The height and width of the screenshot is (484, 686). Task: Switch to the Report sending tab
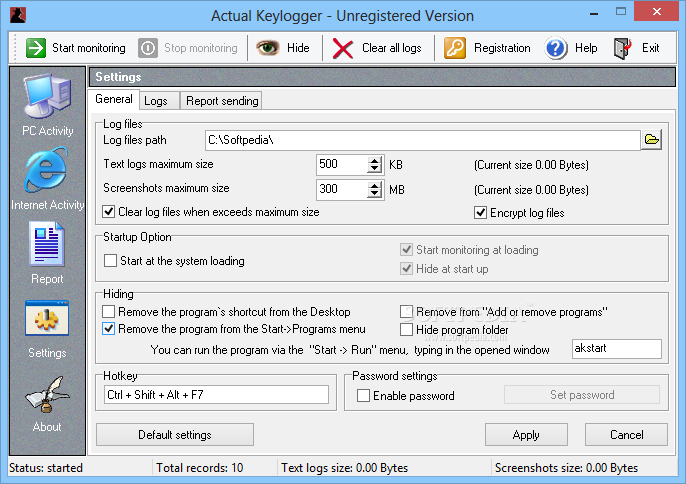pos(222,101)
